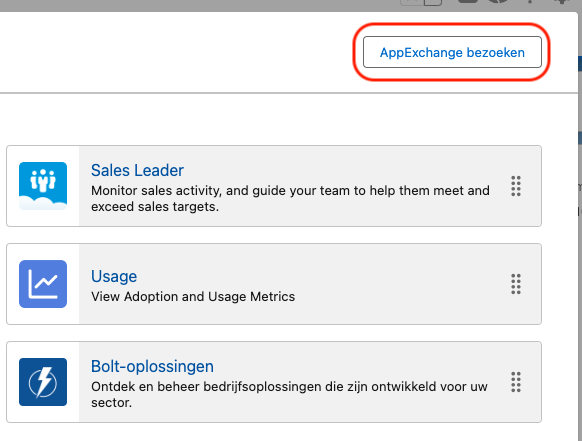This screenshot has width=582, height=441.
Task: Select the Sales Leader app tile
Action: tap(274, 186)
